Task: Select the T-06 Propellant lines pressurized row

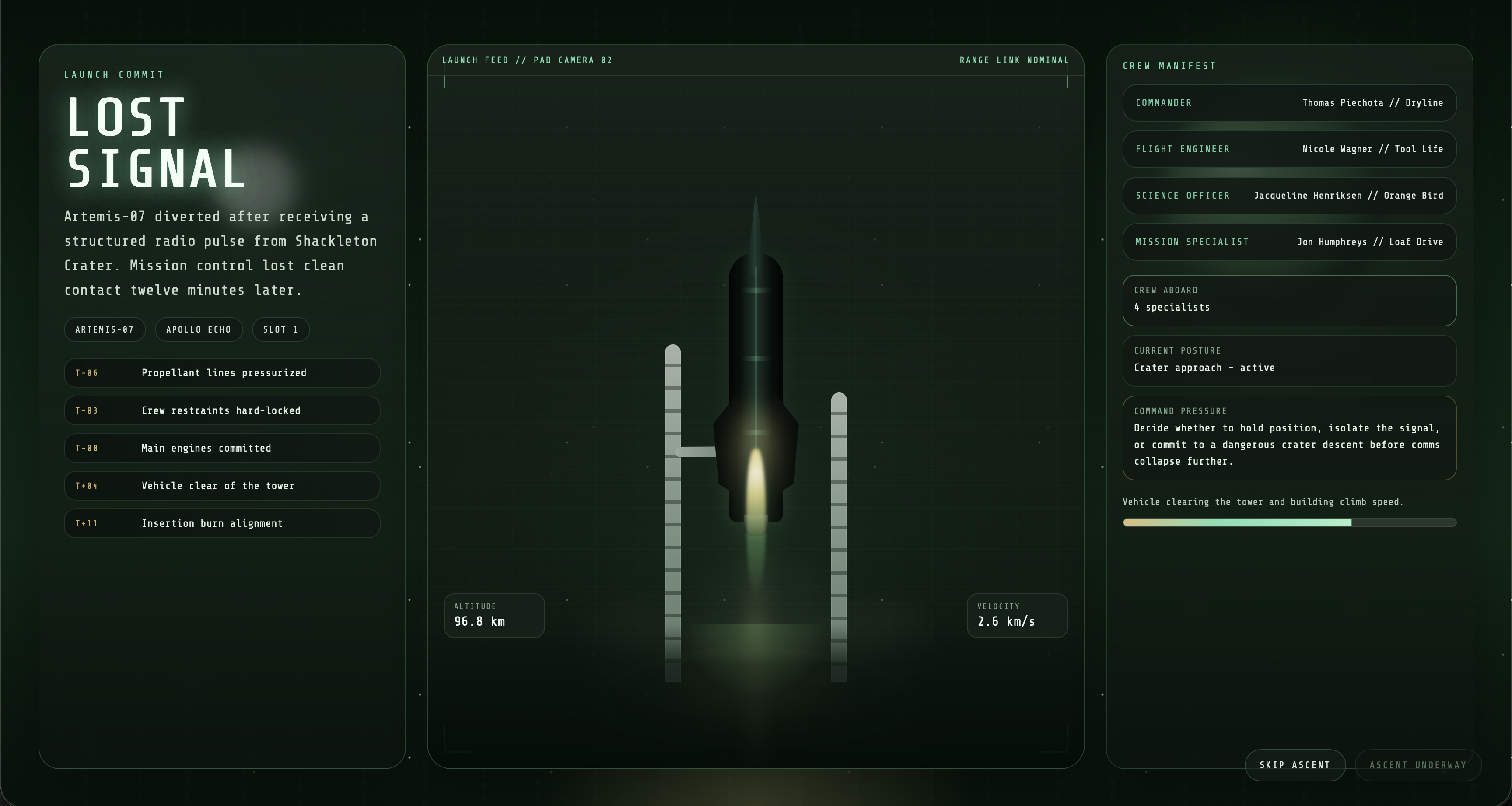Action: pos(222,373)
